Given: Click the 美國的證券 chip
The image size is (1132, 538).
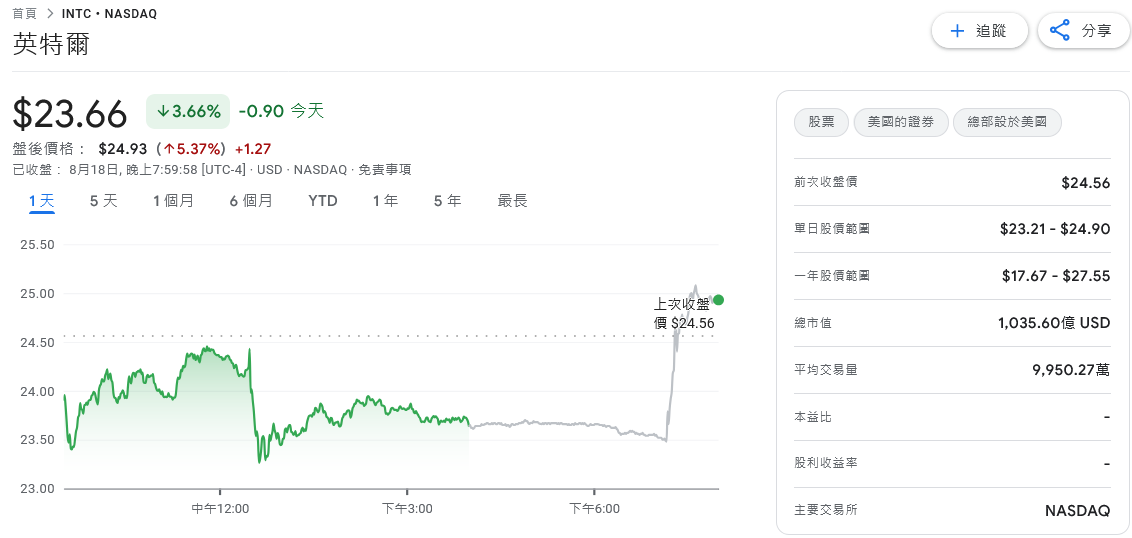Looking at the screenshot, I should click(x=900, y=122).
